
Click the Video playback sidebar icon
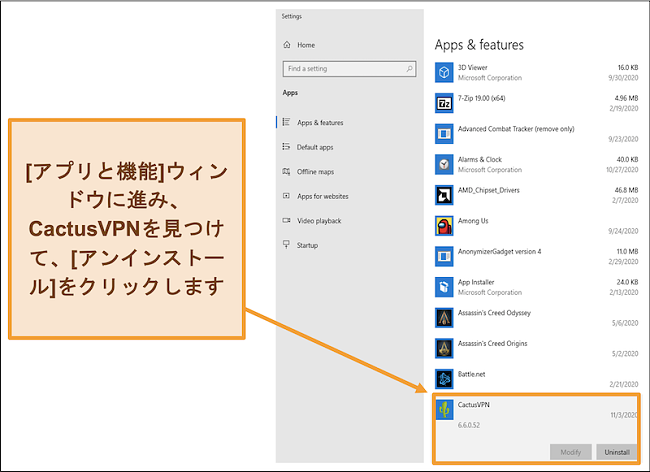point(286,220)
